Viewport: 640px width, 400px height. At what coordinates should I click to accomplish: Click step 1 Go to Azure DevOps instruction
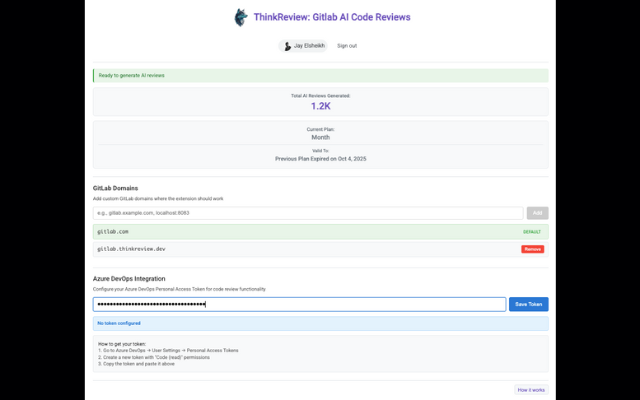point(168,351)
